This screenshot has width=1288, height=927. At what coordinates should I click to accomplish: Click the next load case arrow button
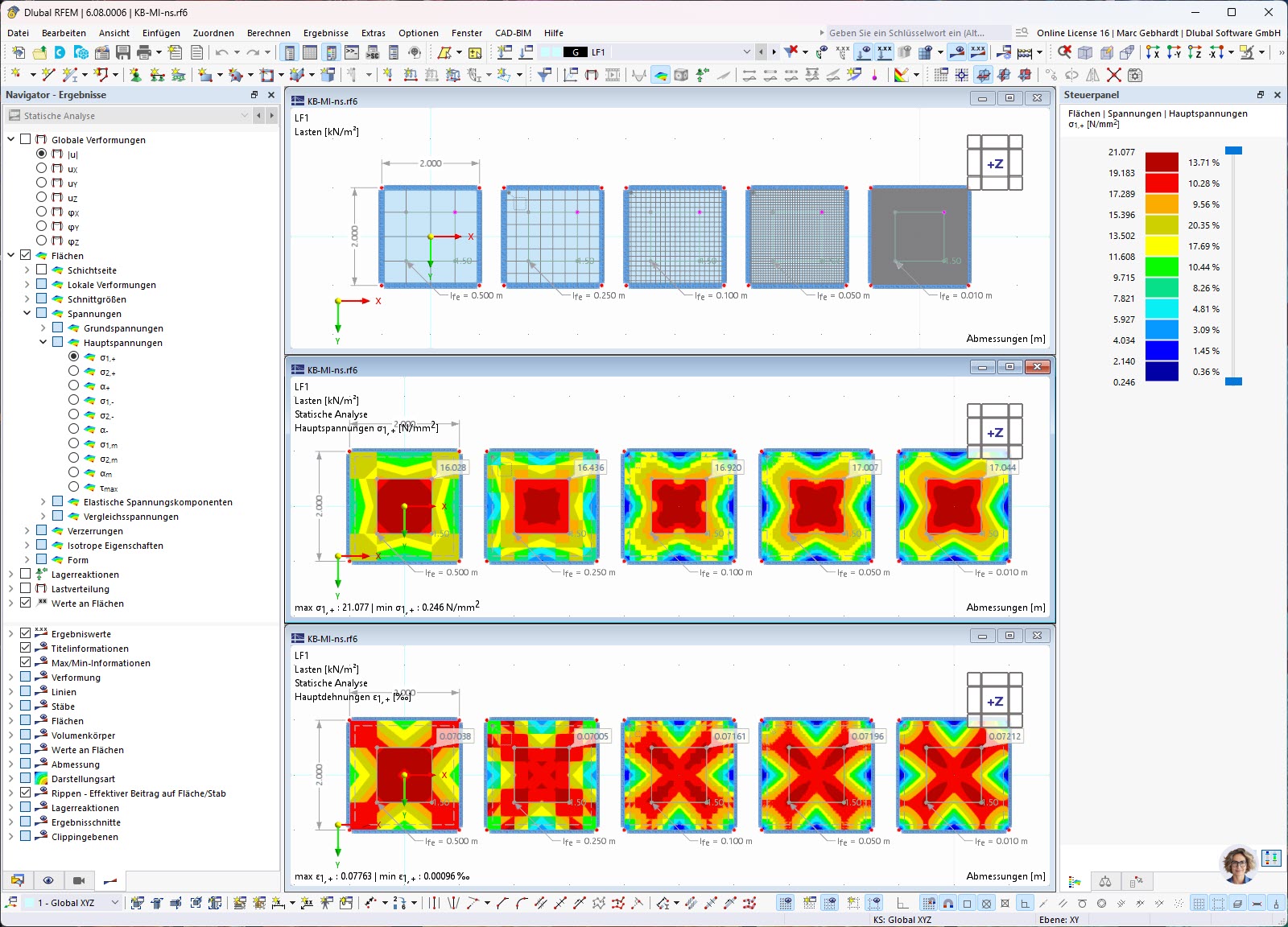pyautogui.click(x=774, y=52)
